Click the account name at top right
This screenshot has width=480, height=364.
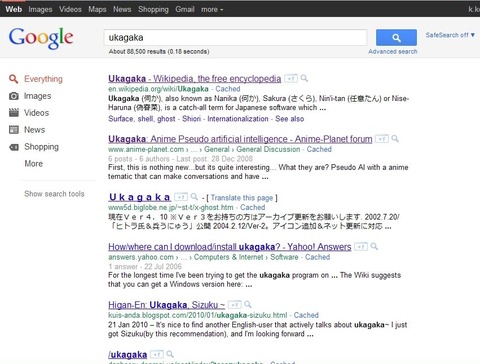pos(474,9)
